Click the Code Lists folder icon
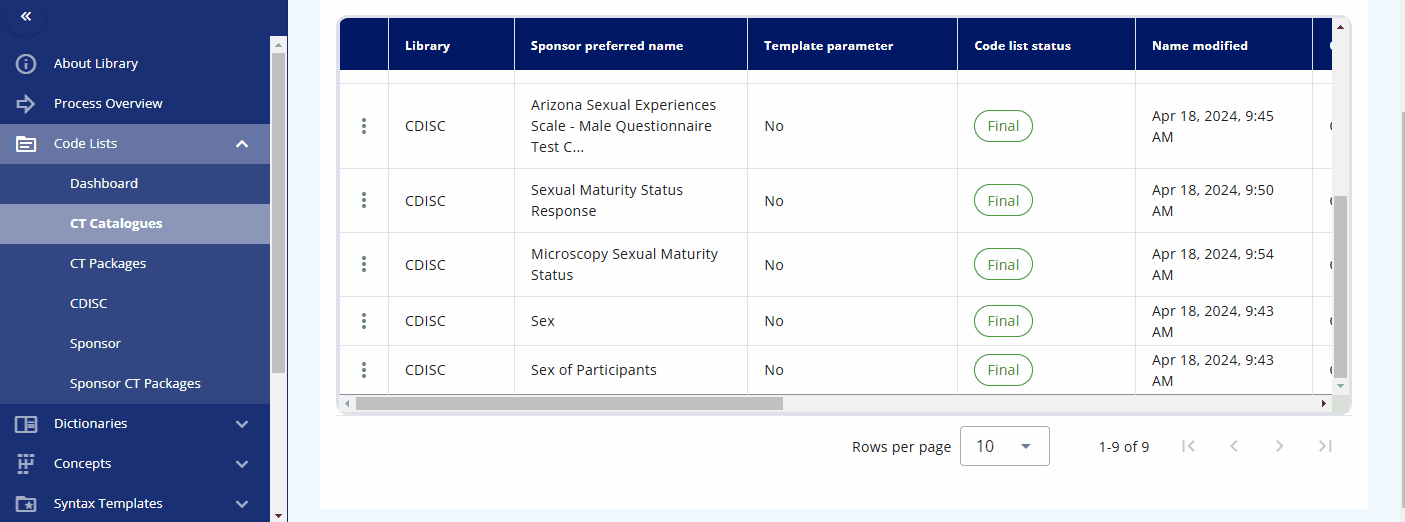The height and width of the screenshot is (522, 1405). click(x=26, y=144)
